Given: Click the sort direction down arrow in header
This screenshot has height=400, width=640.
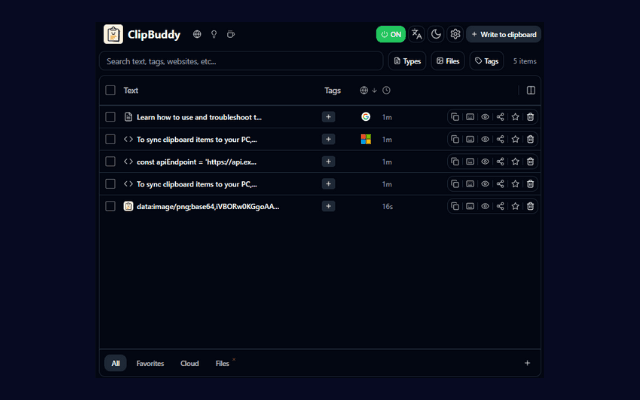Looking at the screenshot, I should (374, 90).
